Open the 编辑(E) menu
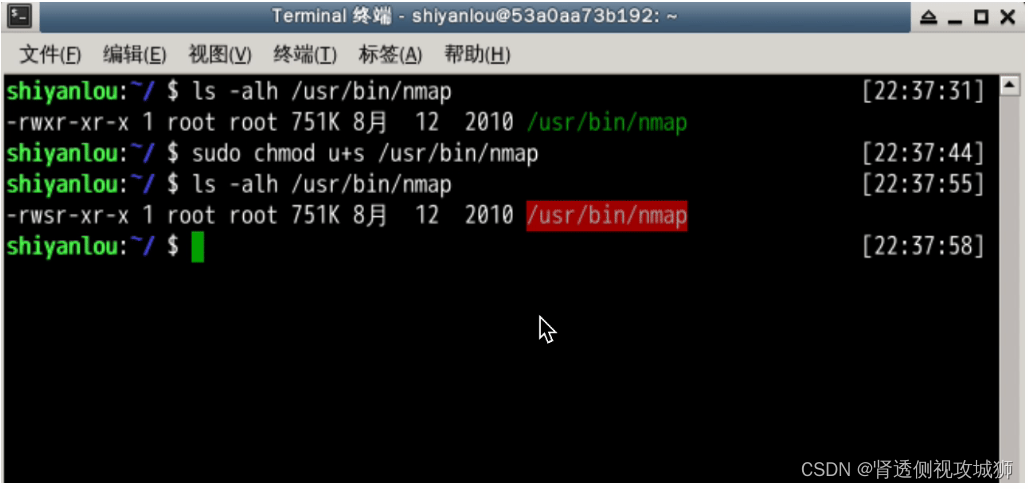 135,55
